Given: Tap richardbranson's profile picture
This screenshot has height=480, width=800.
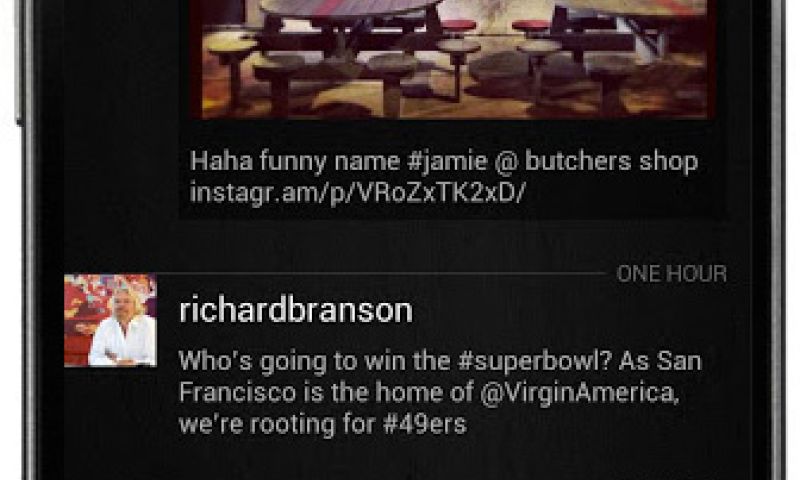Looking at the screenshot, I should point(110,320).
